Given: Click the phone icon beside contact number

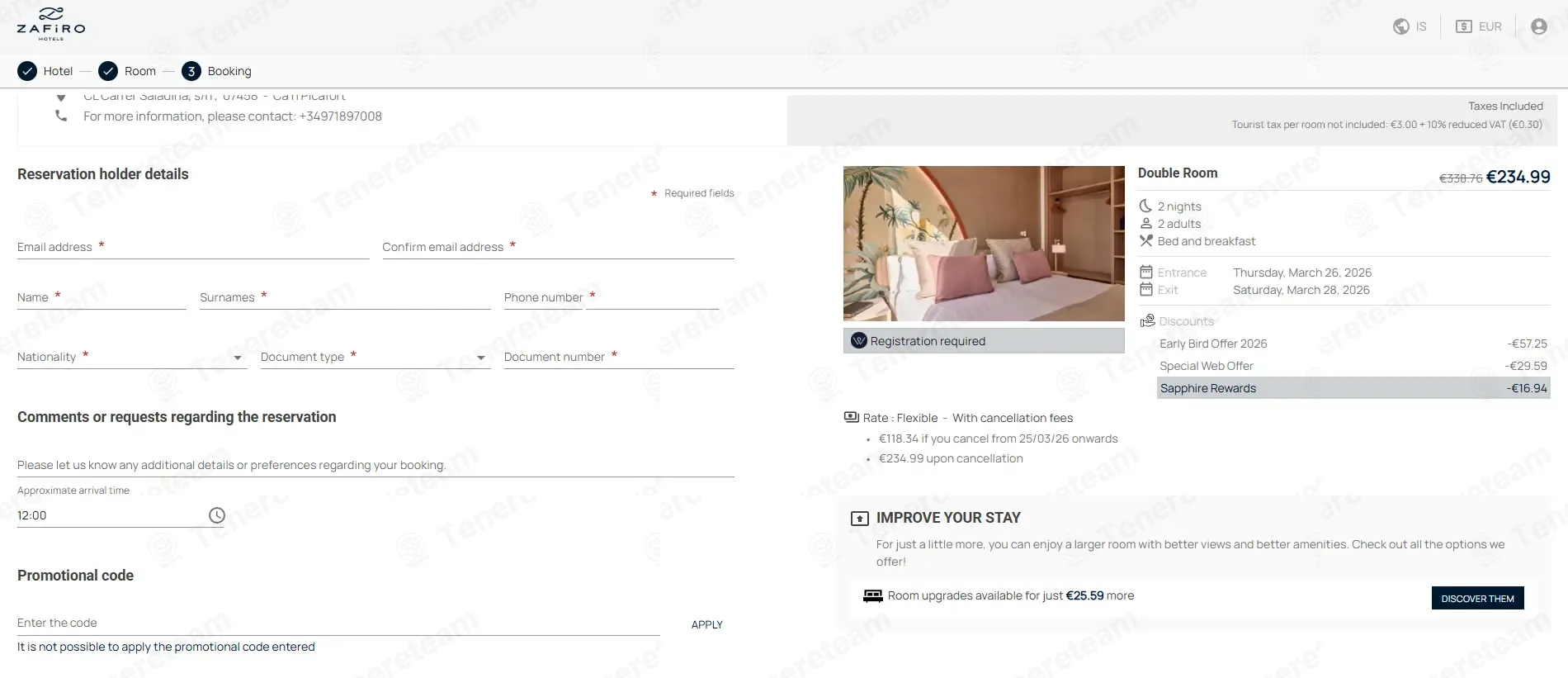Looking at the screenshot, I should (61, 116).
